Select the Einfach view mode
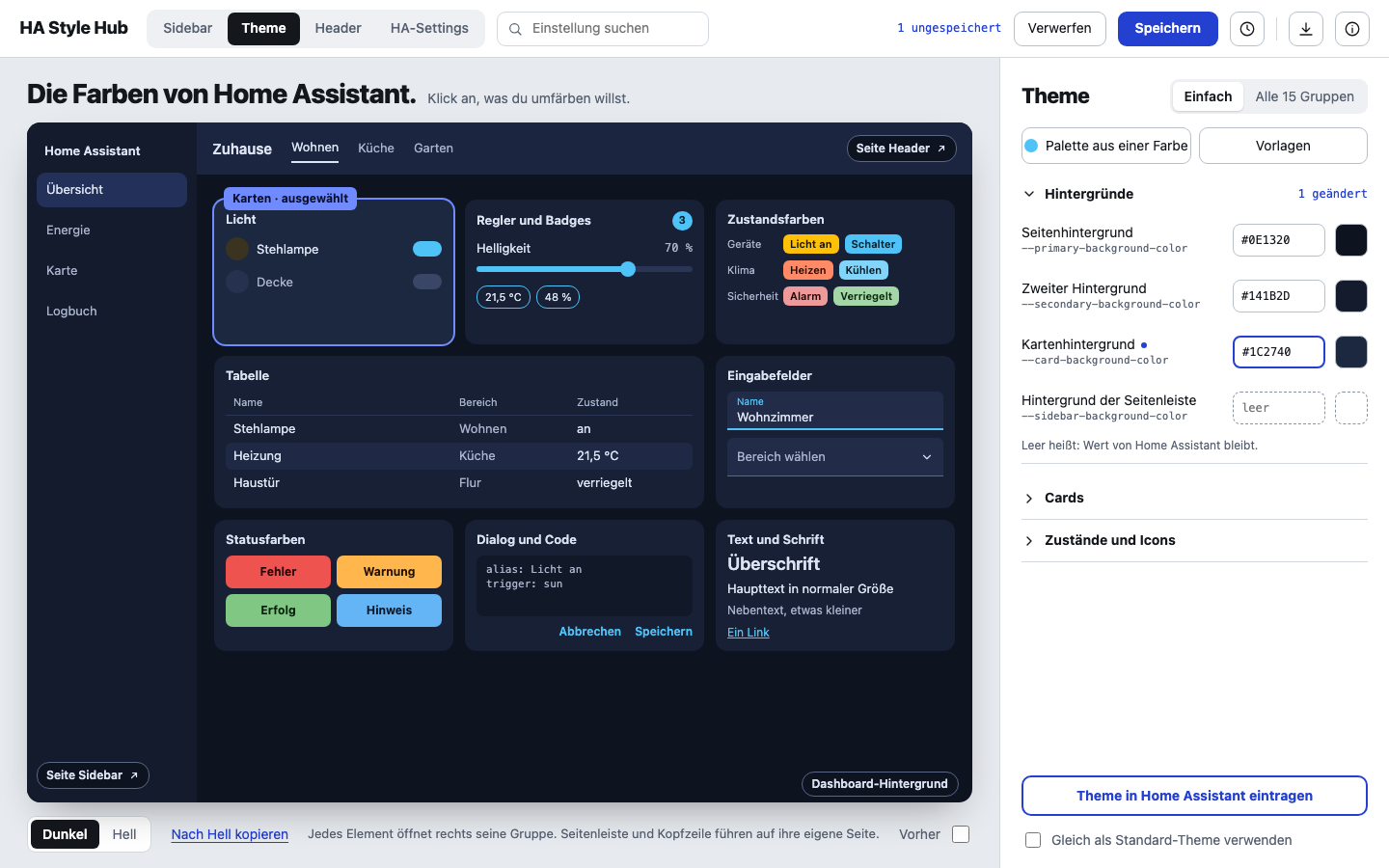This screenshot has height=868, width=1389. tap(1208, 96)
